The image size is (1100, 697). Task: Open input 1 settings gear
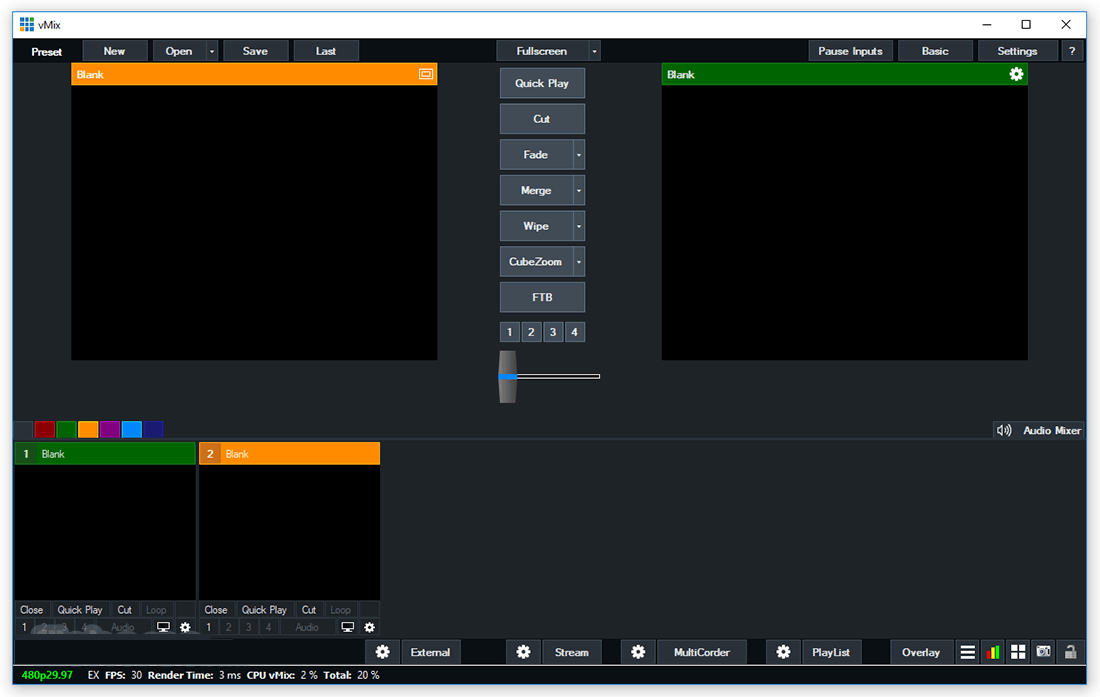point(185,628)
